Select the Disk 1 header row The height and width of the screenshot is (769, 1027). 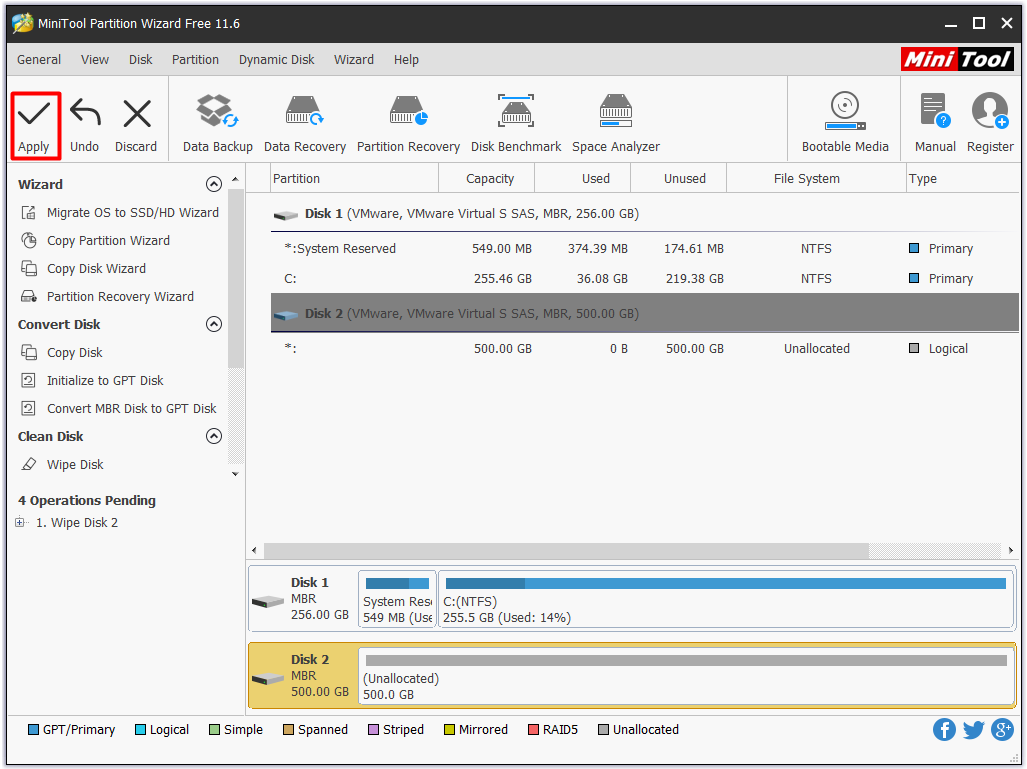tap(645, 214)
